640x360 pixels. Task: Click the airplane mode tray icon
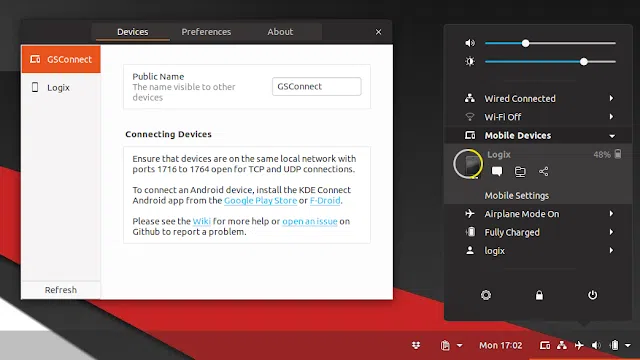click(579, 345)
